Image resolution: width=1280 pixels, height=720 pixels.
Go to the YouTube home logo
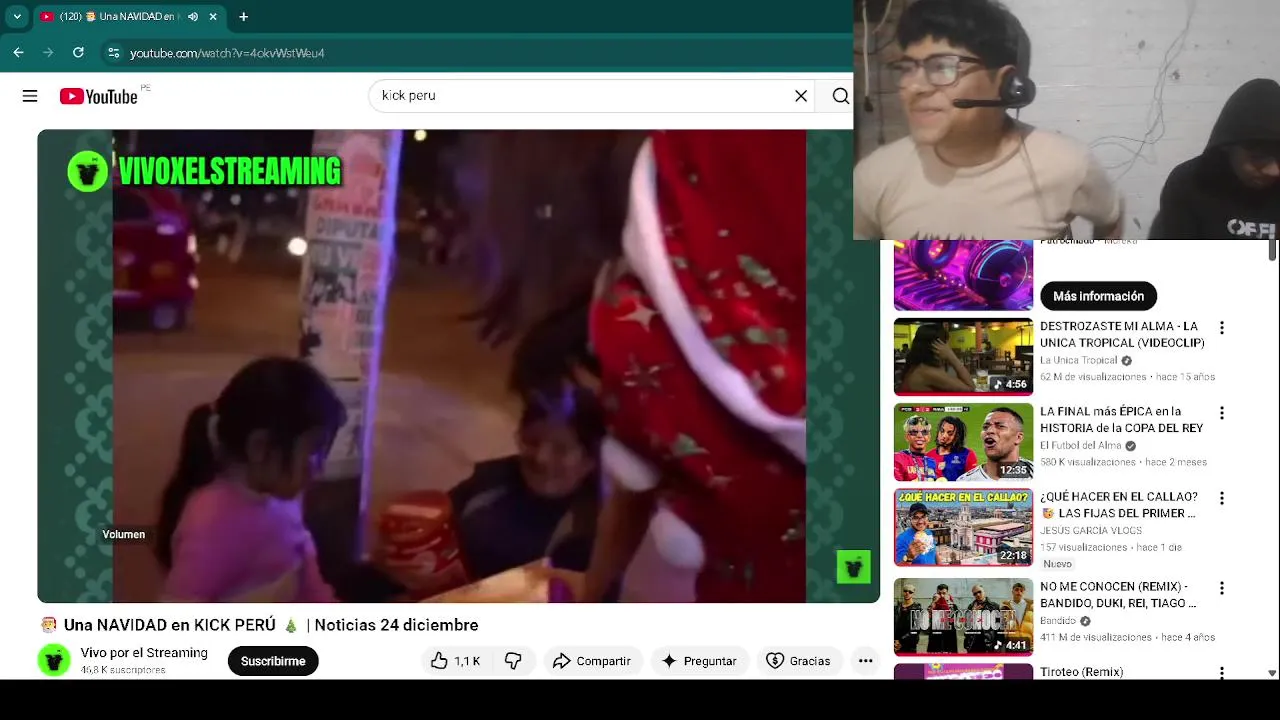(98, 96)
